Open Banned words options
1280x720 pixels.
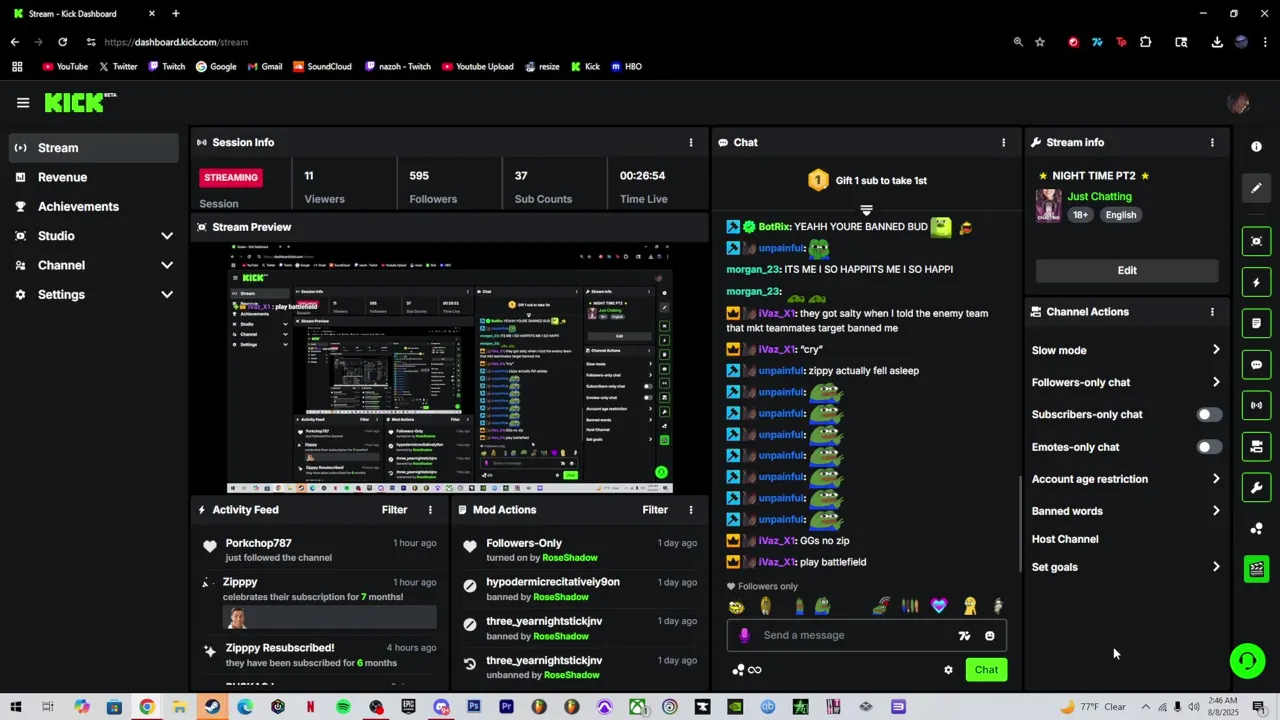pos(1126,511)
